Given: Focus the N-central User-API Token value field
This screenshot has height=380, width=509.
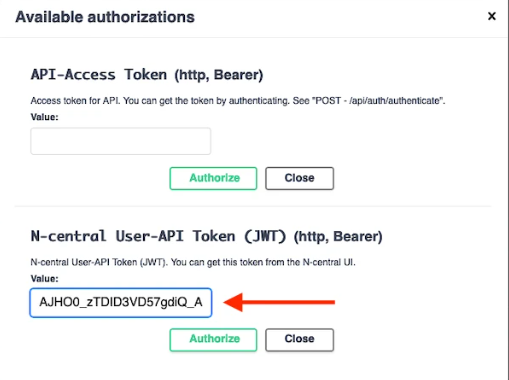Looking at the screenshot, I should click(x=121, y=302).
